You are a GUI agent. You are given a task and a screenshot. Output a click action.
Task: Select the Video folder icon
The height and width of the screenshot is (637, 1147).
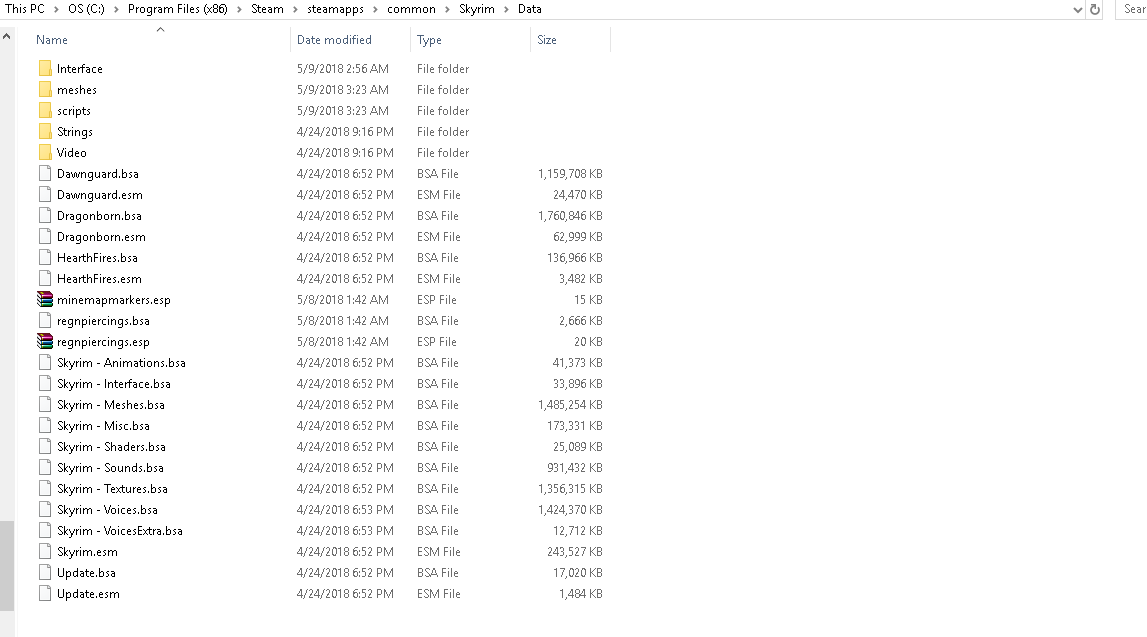(45, 153)
